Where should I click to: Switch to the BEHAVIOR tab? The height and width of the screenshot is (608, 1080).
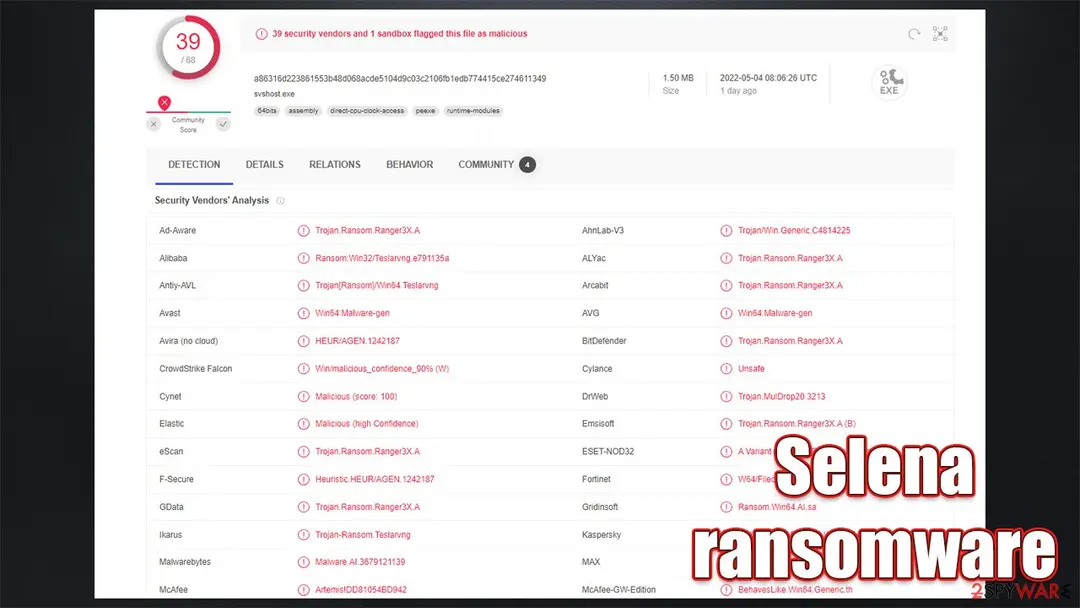coord(409,165)
